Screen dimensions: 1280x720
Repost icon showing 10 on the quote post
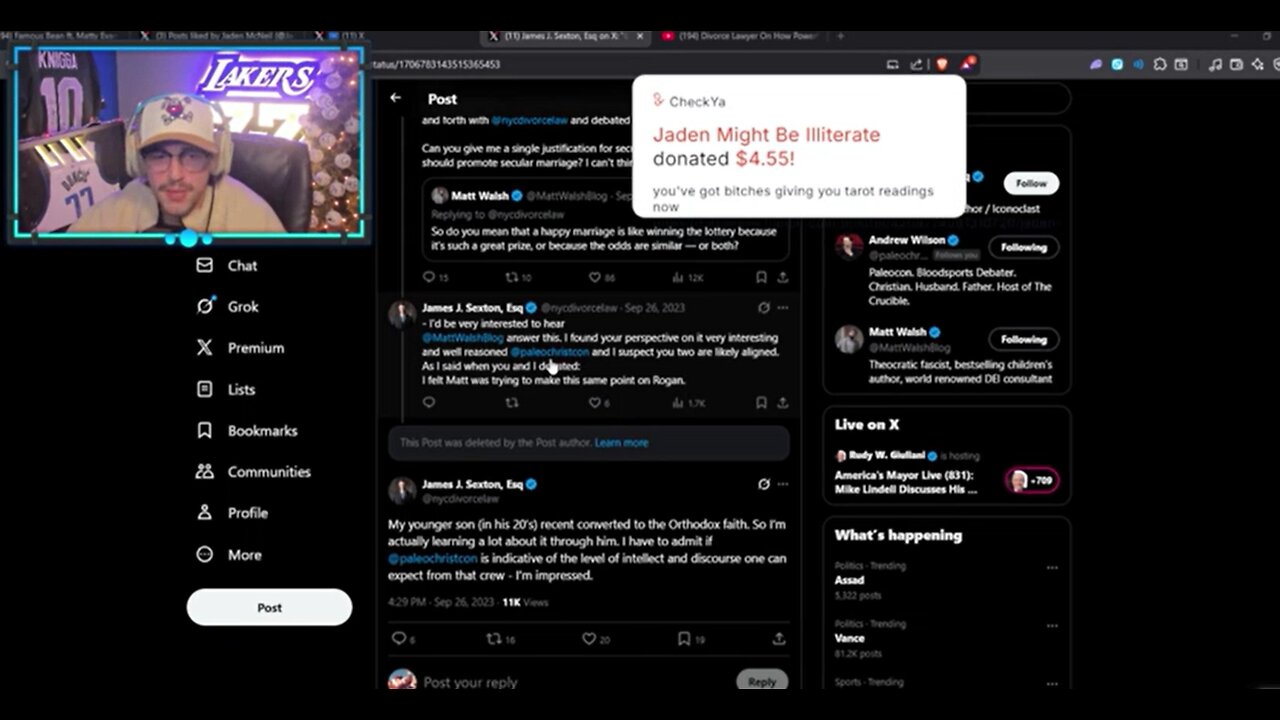click(511, 277)
